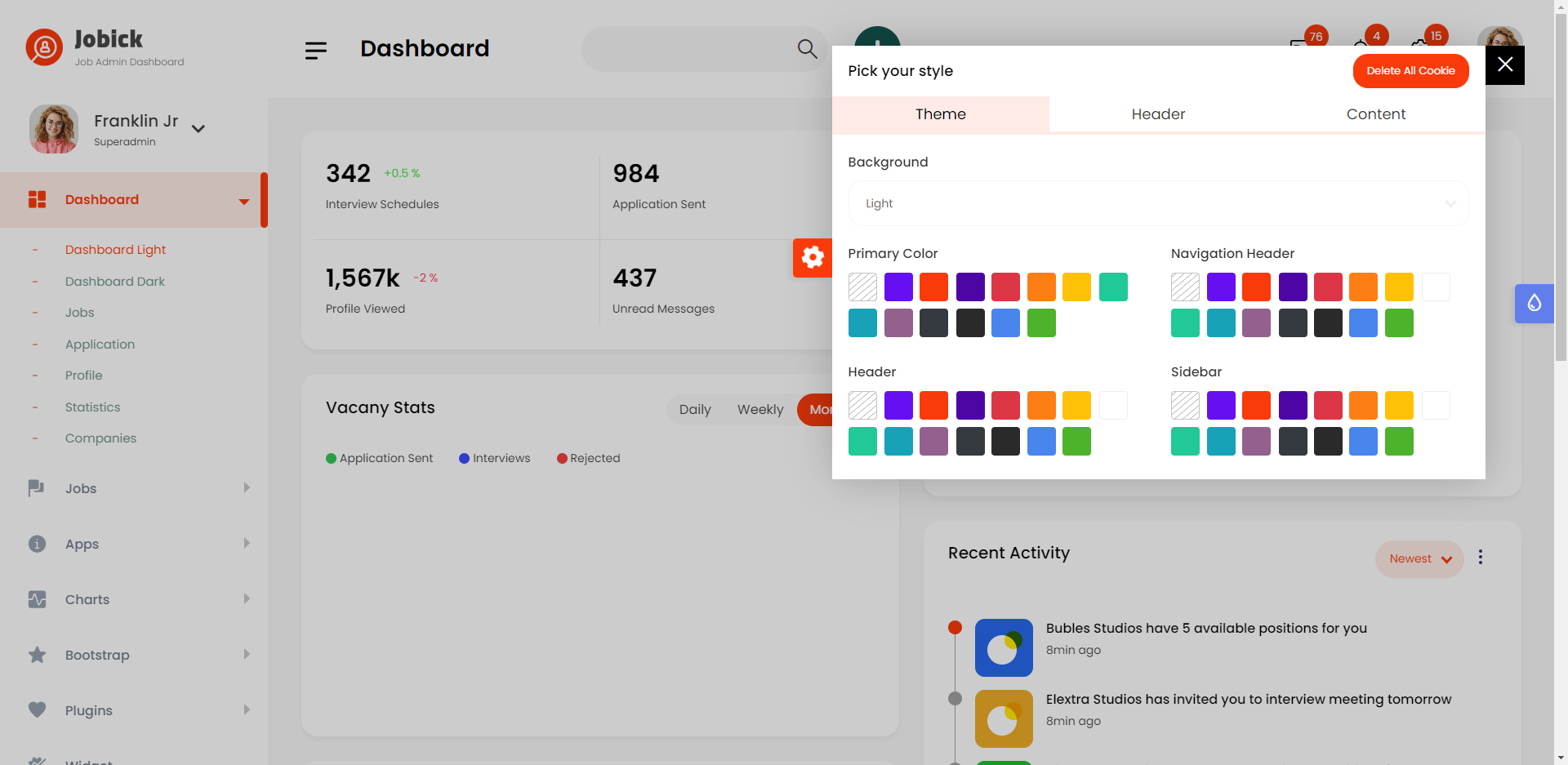
Task: Click the blue water drop icon
Action: pyautogui.click(x=1534, y=304)
